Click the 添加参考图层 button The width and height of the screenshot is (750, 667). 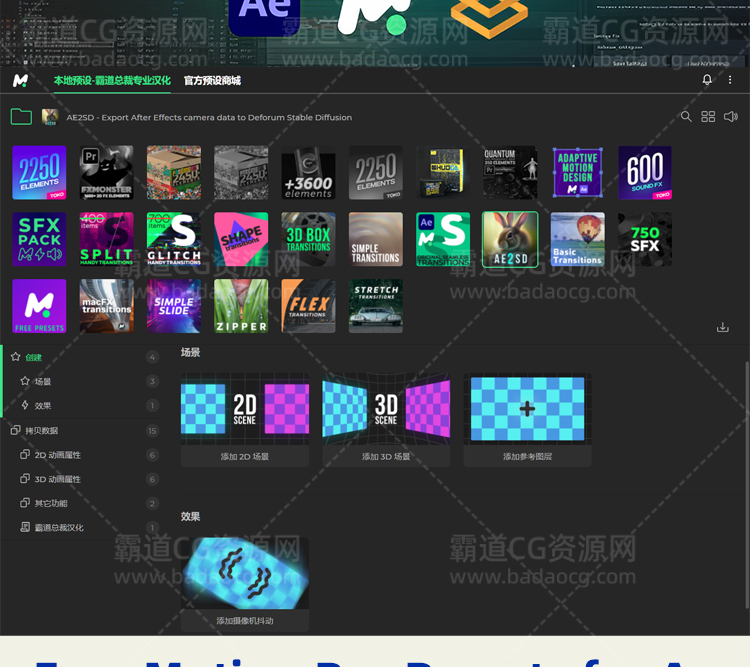[x=528, y=456]
